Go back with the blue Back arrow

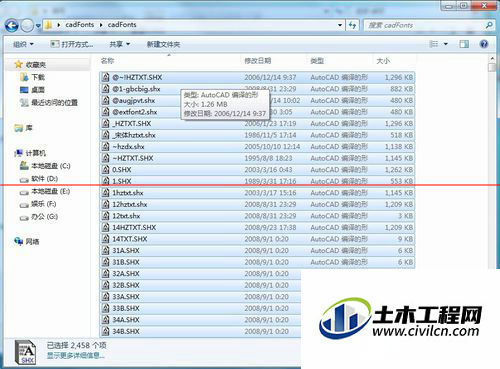12,25
